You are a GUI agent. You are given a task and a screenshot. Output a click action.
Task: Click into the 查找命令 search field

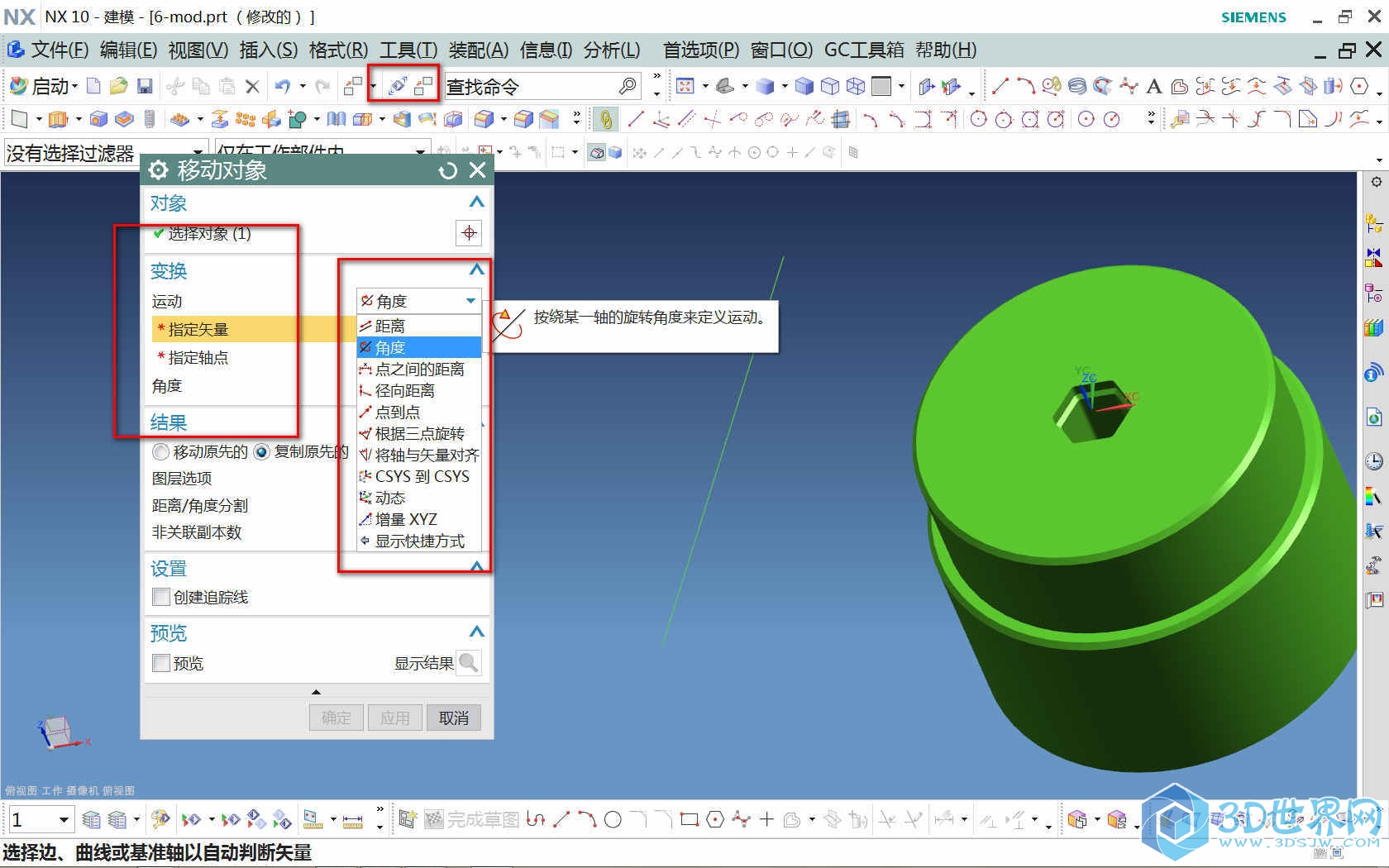click(531, 86)
